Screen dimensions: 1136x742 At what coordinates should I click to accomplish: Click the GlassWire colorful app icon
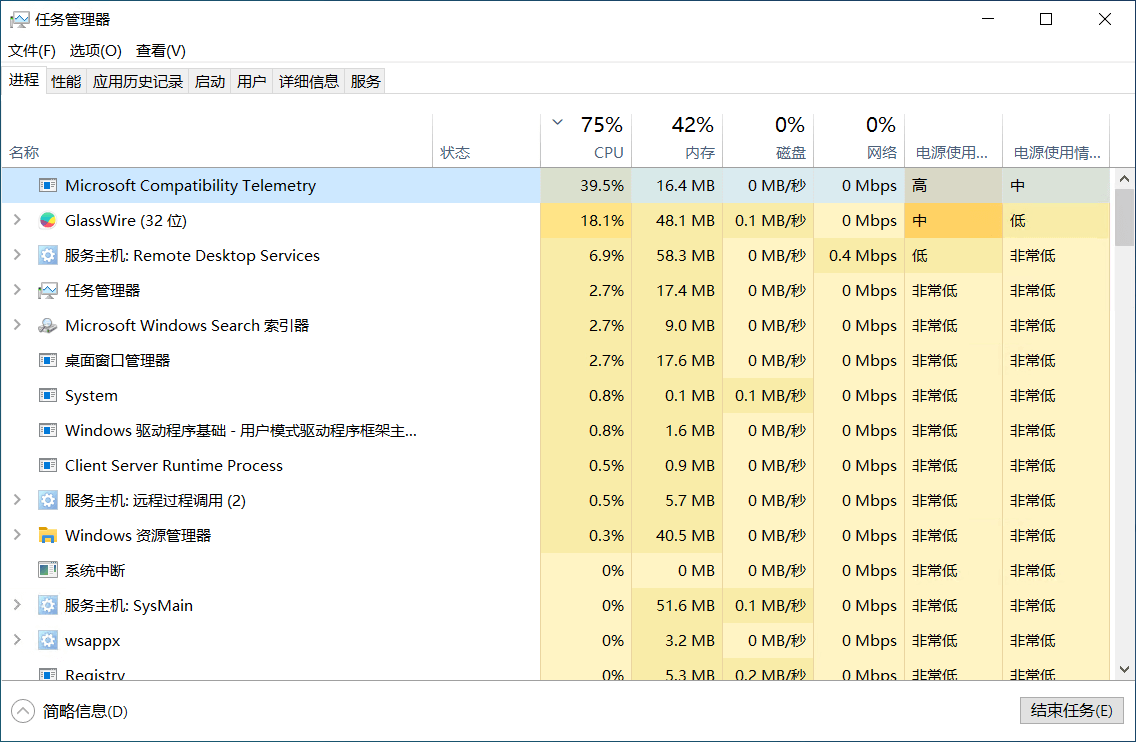48,220
